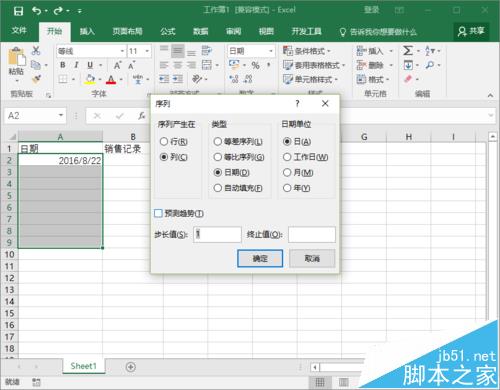Click the Copy icon in clipboard group
This screenshot has height=390, width=500.
click(36, 65)
